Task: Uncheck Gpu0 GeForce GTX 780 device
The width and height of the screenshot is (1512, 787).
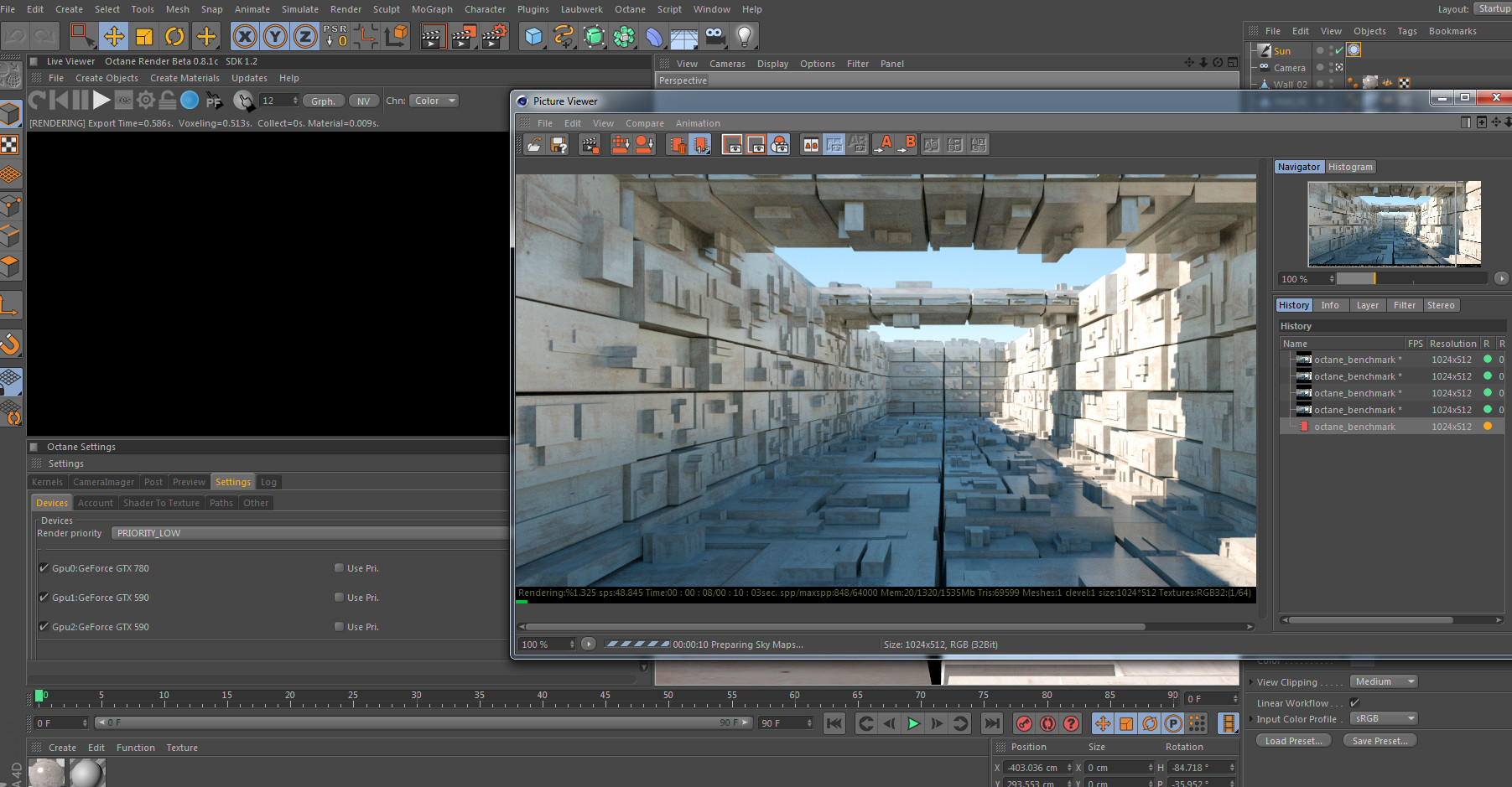Action: (44, 568)
